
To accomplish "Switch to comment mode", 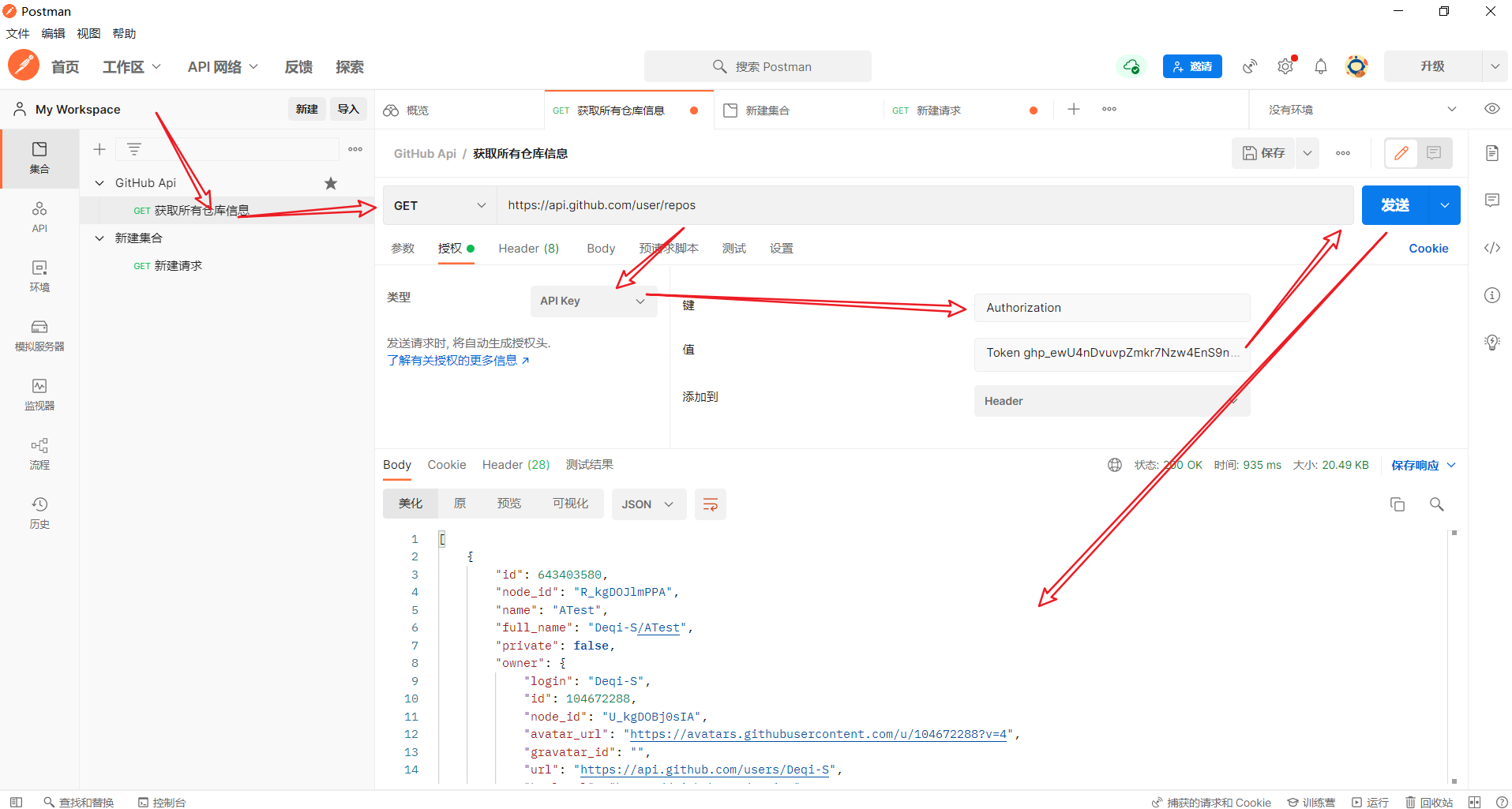I will pyautogui.click(x=1434, y=153).
